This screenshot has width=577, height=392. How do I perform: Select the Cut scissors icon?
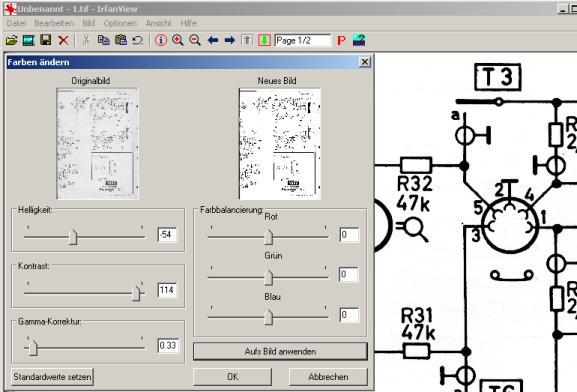[x=86, y=40]
